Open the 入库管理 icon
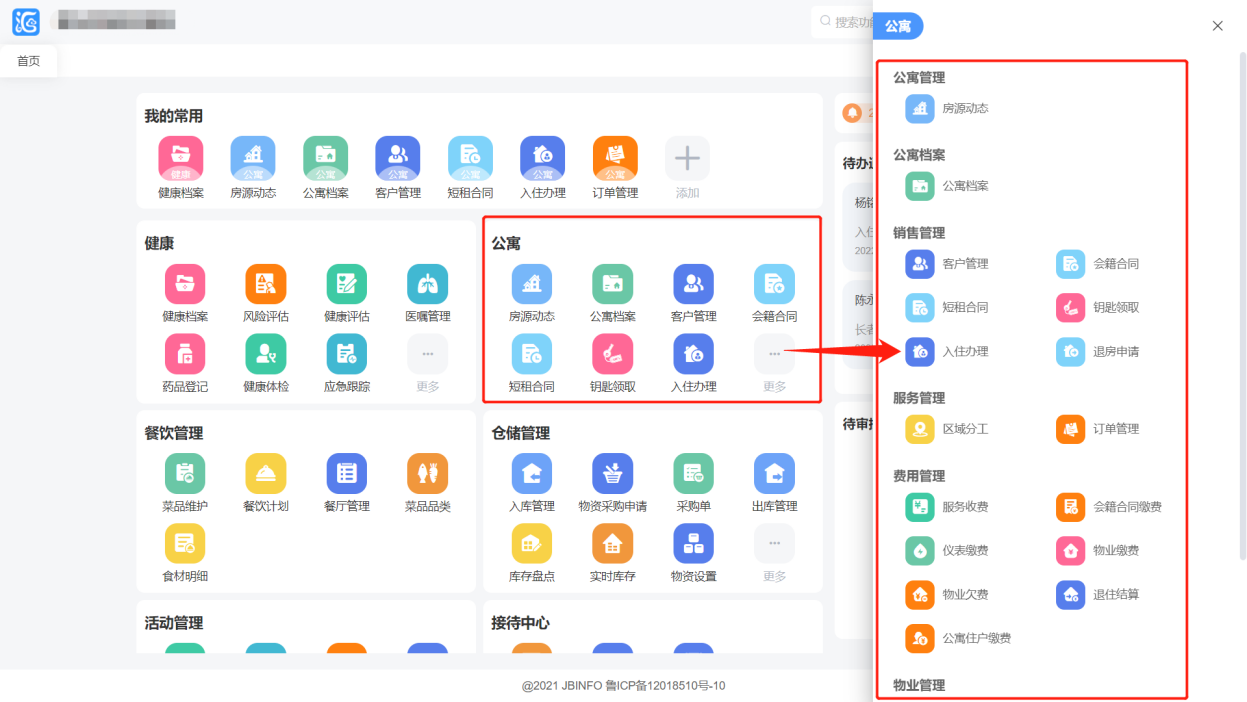The width and height of the screenshot is (1247, 702). tap(532, 471)
